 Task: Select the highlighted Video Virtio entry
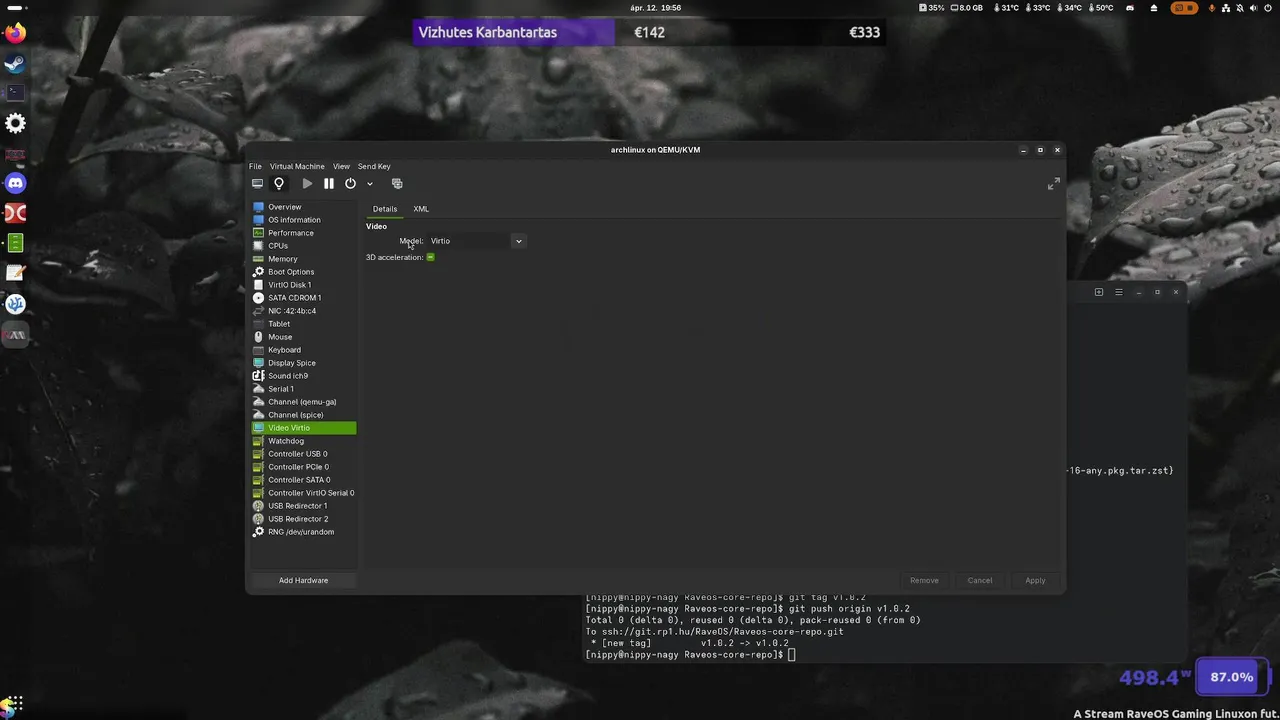click(x=303, y=428)
